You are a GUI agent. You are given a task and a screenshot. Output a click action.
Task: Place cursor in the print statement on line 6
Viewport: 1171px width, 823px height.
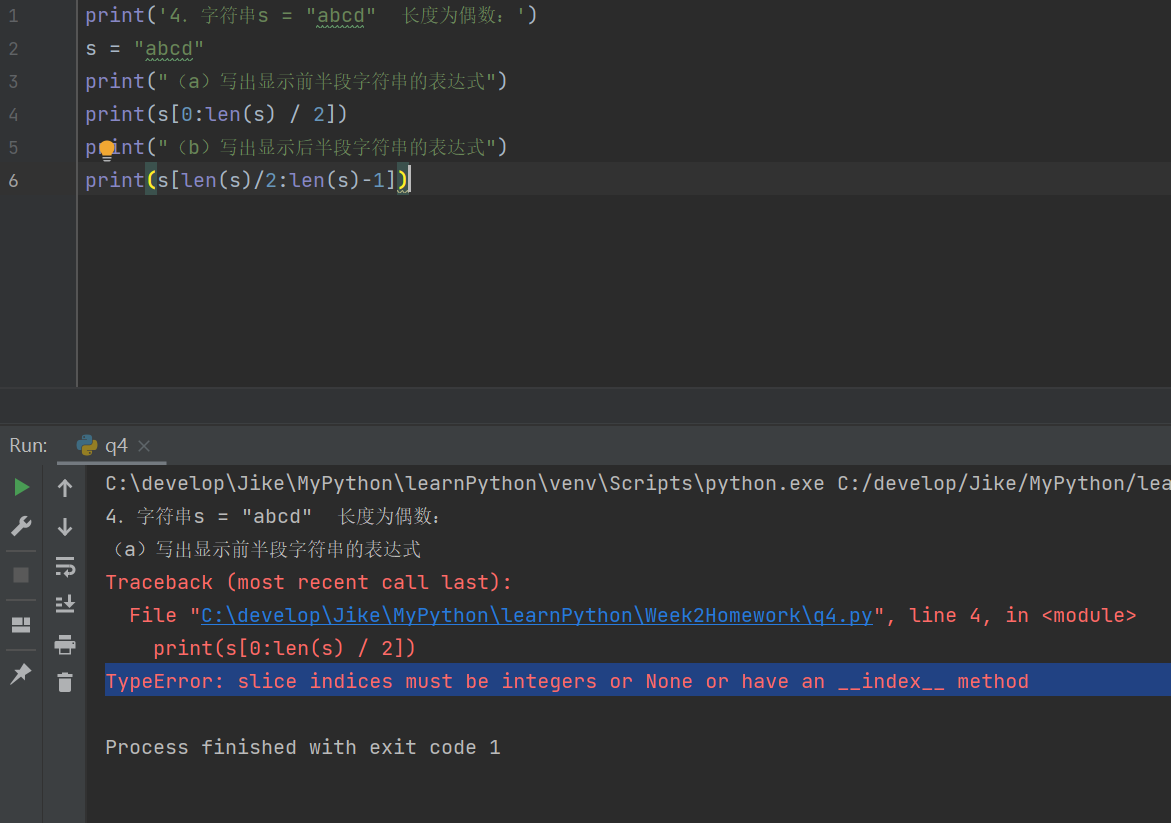click(240, 180)
